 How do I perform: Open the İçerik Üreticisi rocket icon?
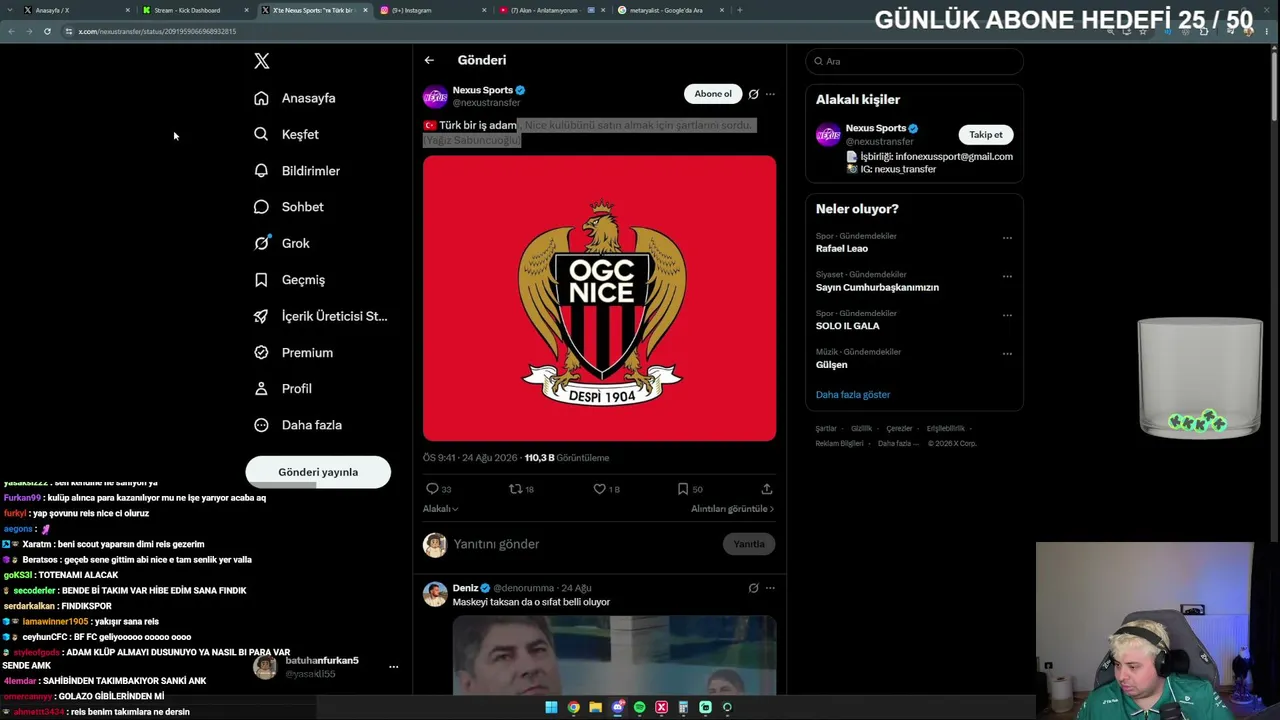pyautogui.click(x=261, y=316)
